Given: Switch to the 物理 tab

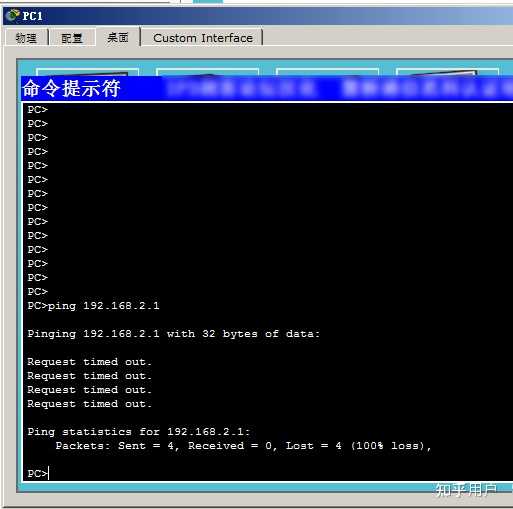Looking at the screenshot, I should coord(26,38).
